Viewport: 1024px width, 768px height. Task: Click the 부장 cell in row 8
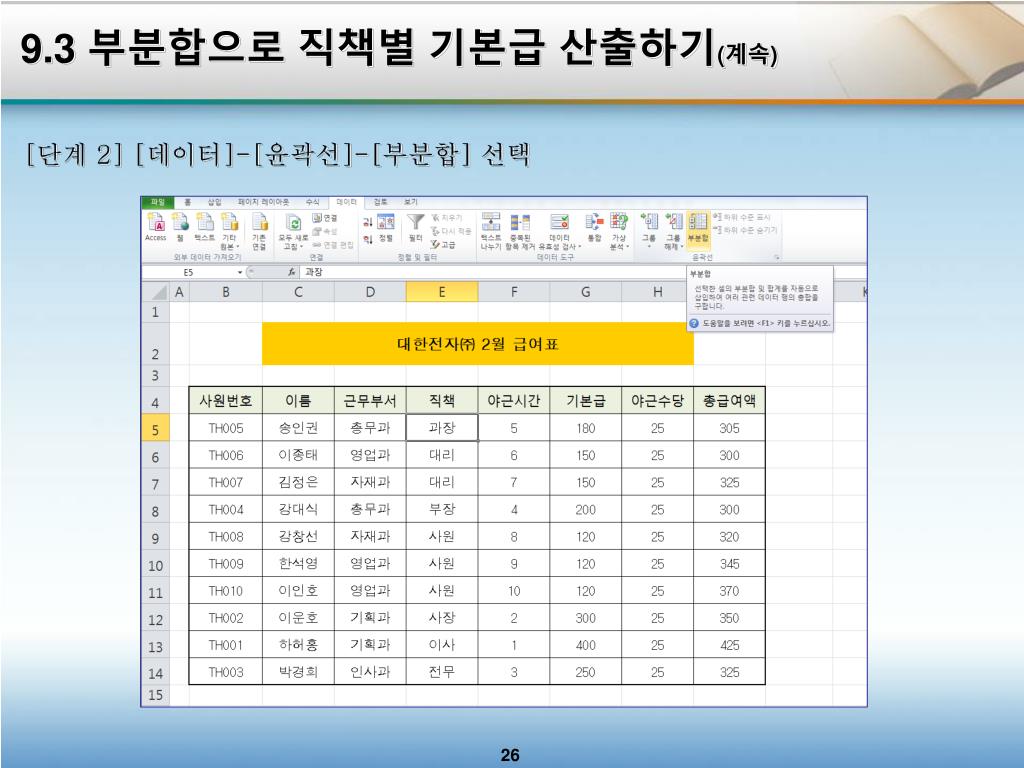442,509
